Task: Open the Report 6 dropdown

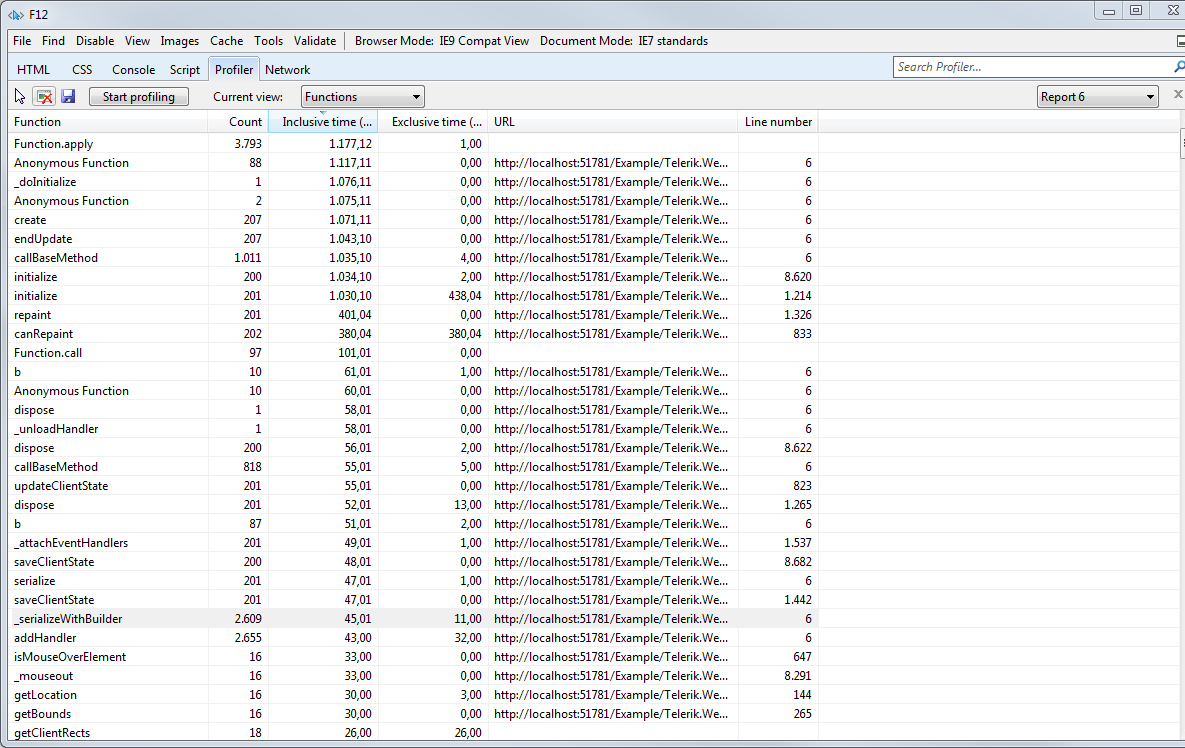Action: click(1097, 97)
